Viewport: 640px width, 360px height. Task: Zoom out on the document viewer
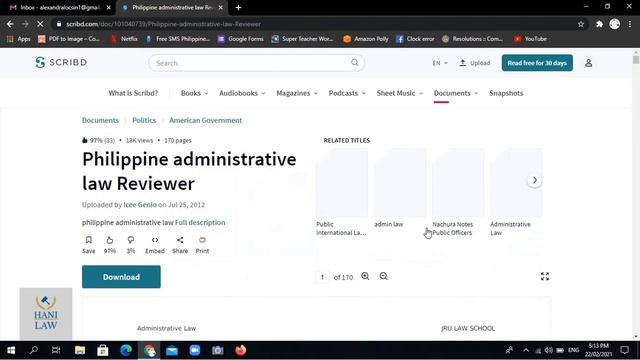[384, 276]
